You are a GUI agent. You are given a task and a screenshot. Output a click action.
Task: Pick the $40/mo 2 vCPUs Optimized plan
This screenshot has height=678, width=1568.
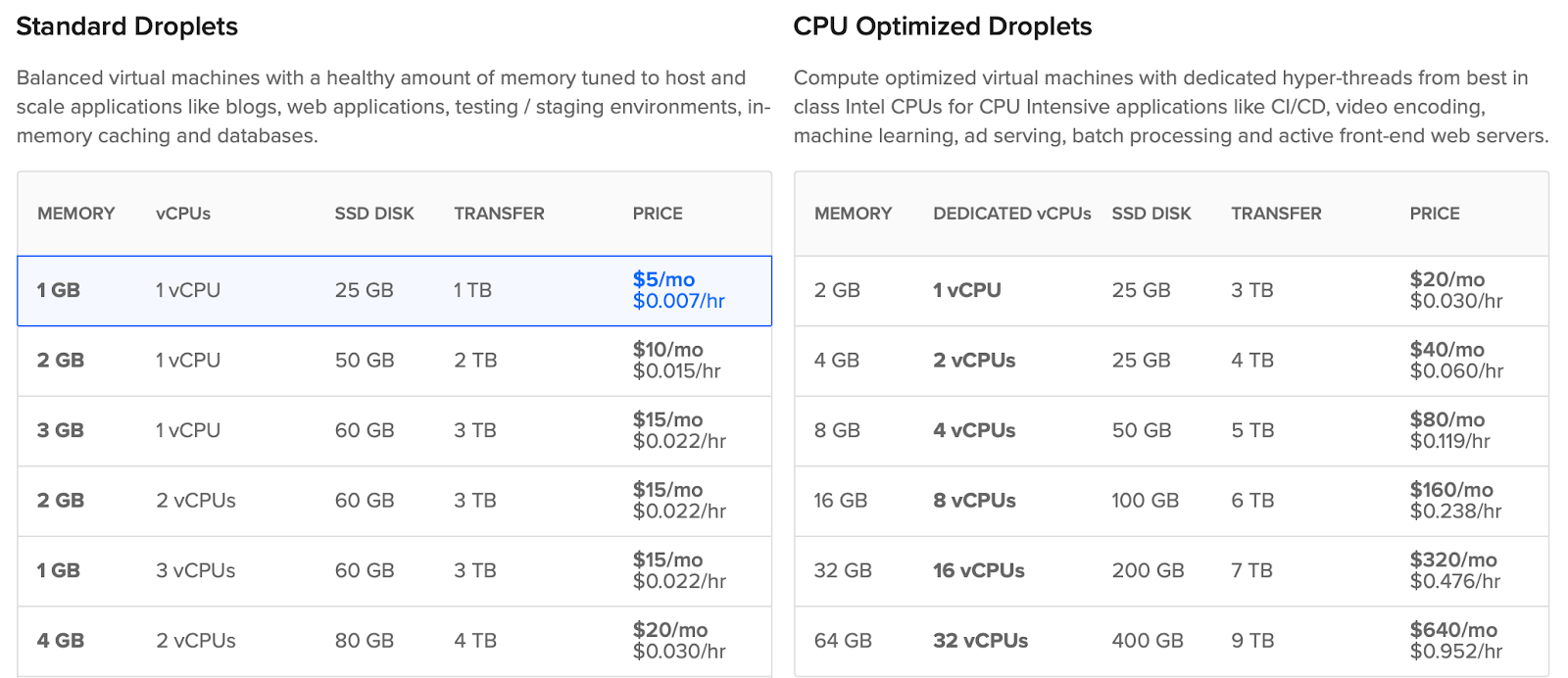click(1171, 361)
